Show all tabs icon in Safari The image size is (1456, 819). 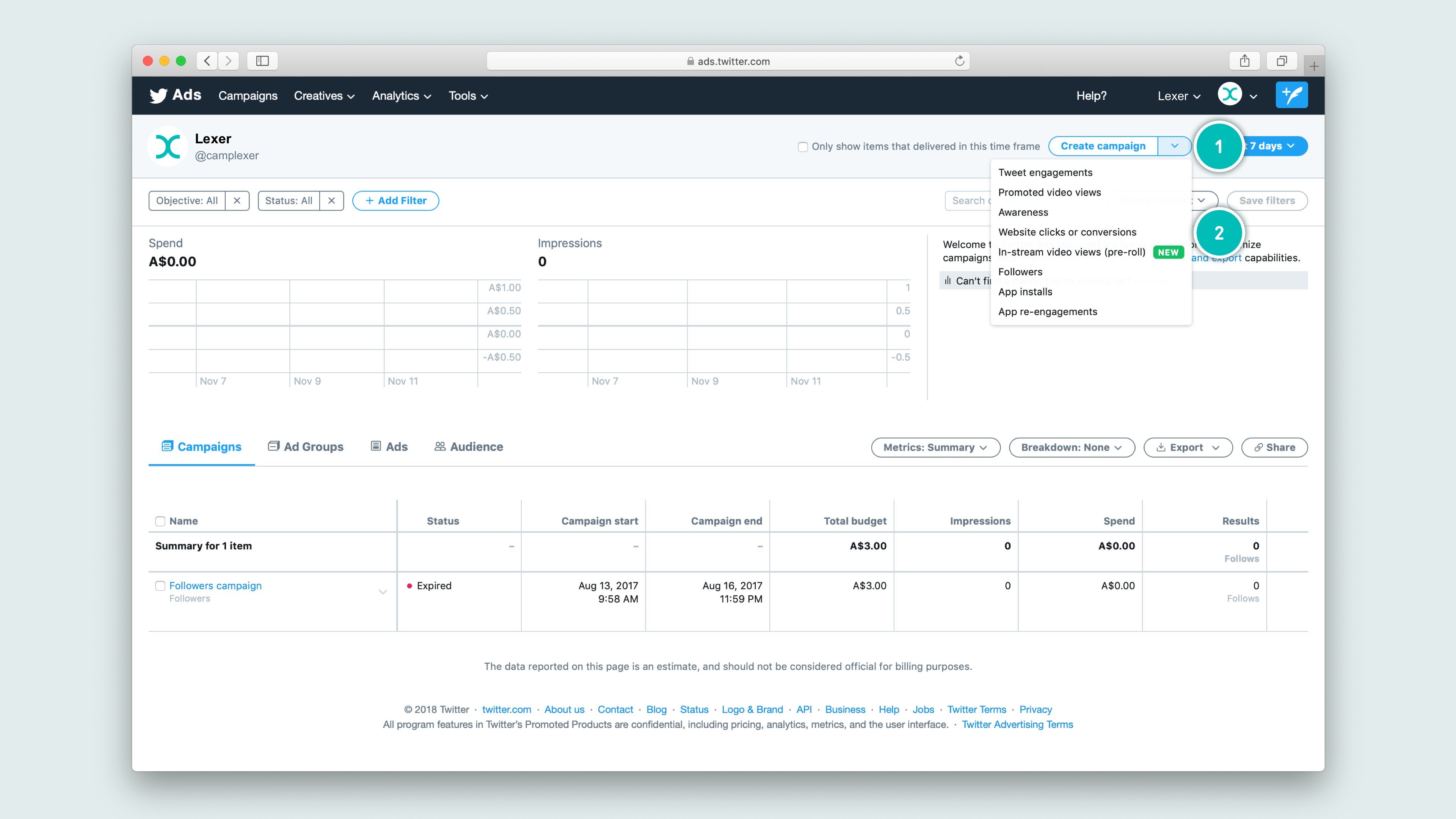pos(1281,61)
